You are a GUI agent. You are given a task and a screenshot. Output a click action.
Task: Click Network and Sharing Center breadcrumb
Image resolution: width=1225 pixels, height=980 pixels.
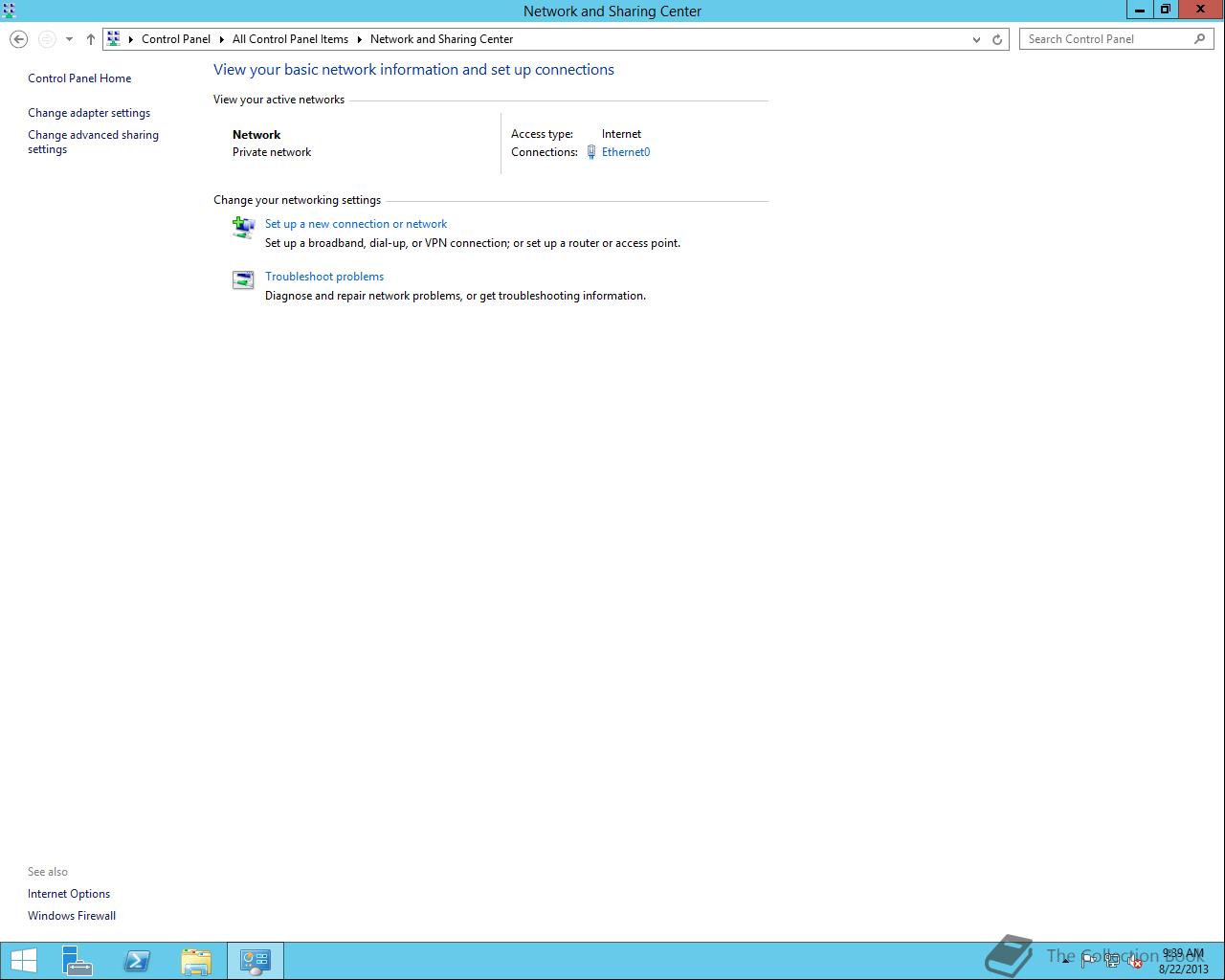441,39
